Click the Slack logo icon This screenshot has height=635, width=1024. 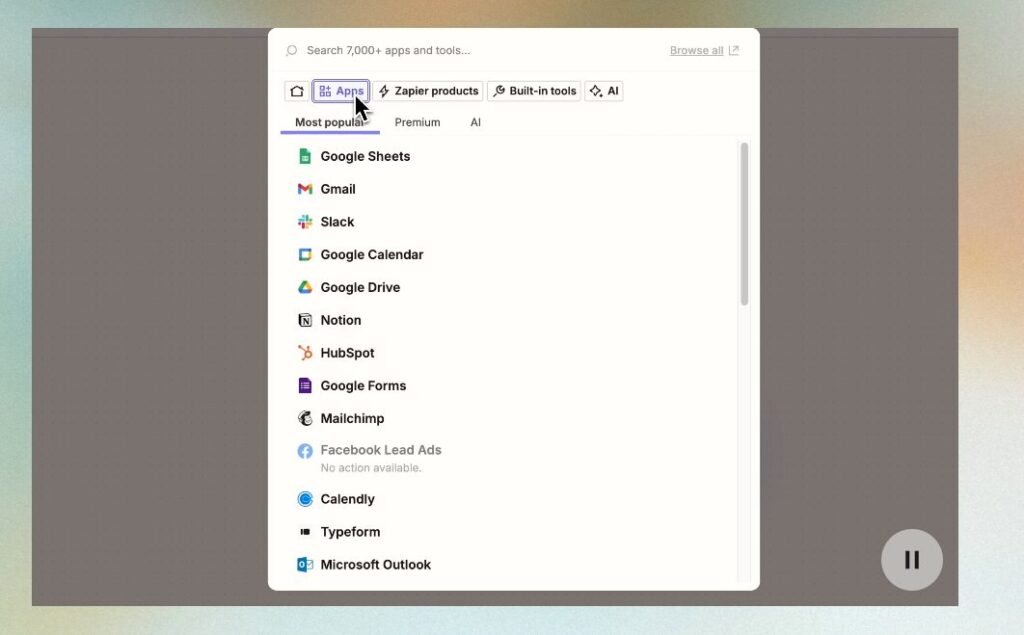coord(305,221)
